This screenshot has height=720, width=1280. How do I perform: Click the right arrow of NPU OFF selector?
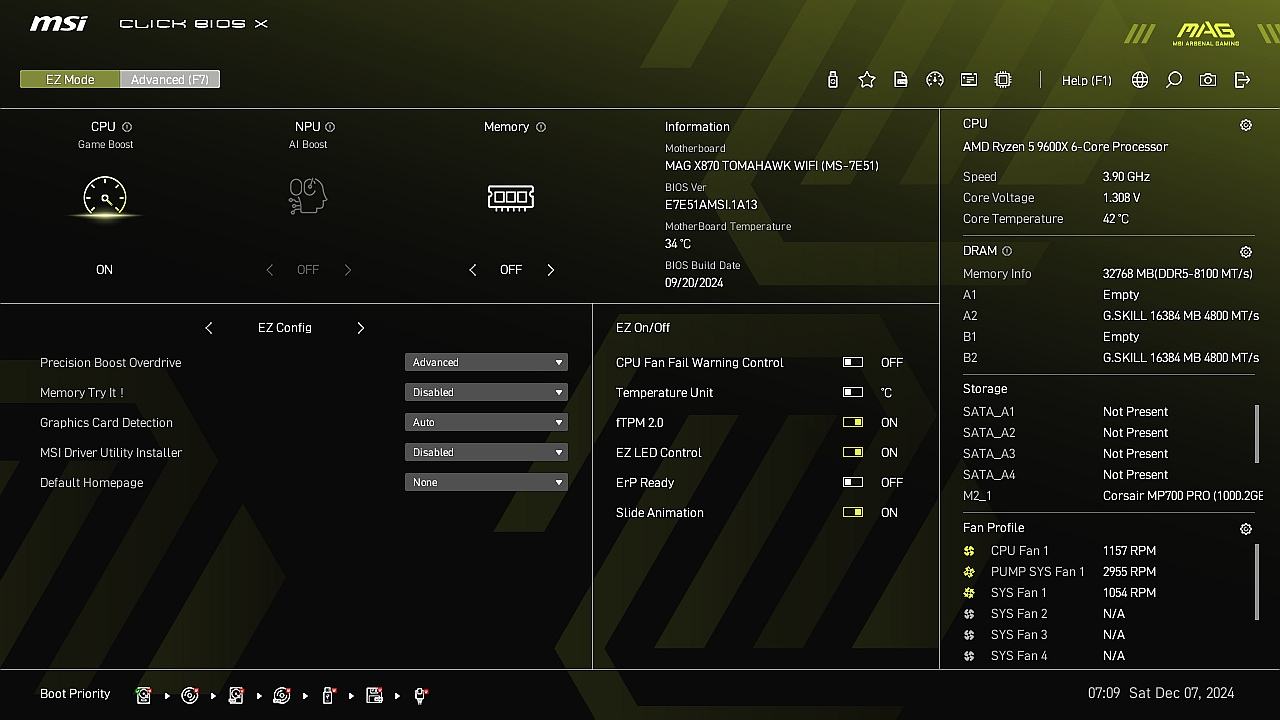[347, 270]
